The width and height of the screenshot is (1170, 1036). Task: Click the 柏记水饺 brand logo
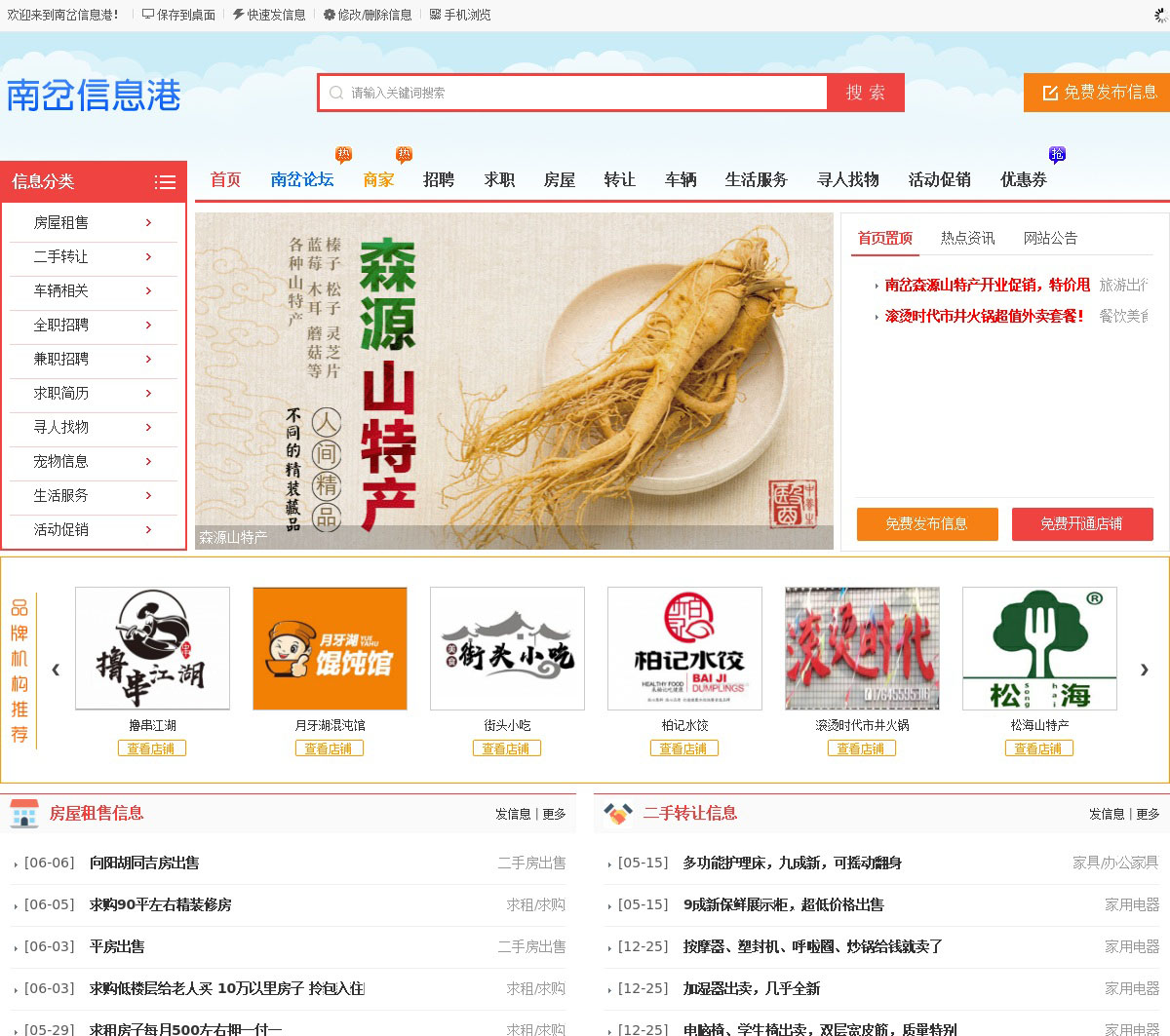(684, 648)
